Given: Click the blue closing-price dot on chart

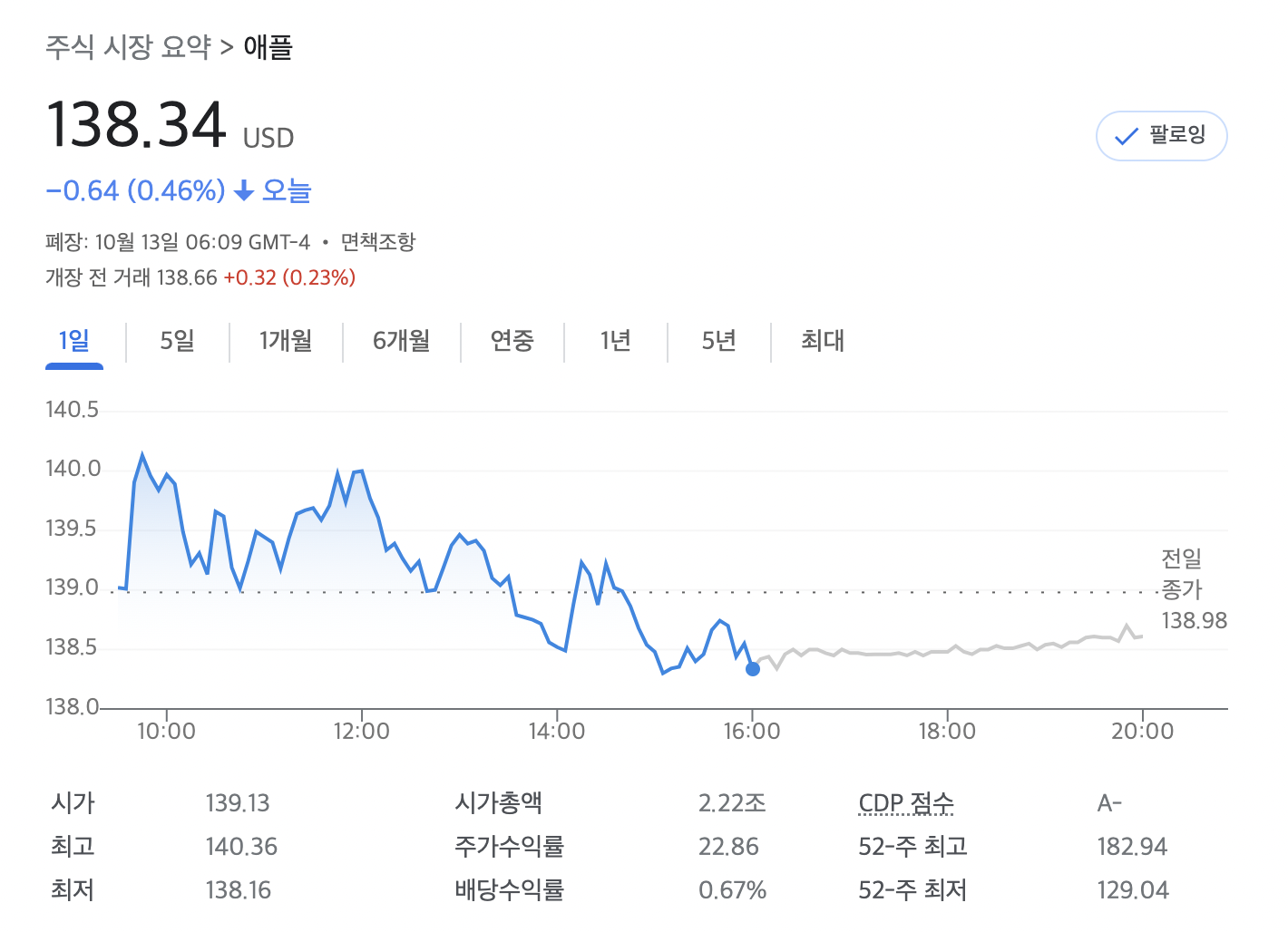Looking at the screenshot, I should pyautogui.click(x=753, y=669).
